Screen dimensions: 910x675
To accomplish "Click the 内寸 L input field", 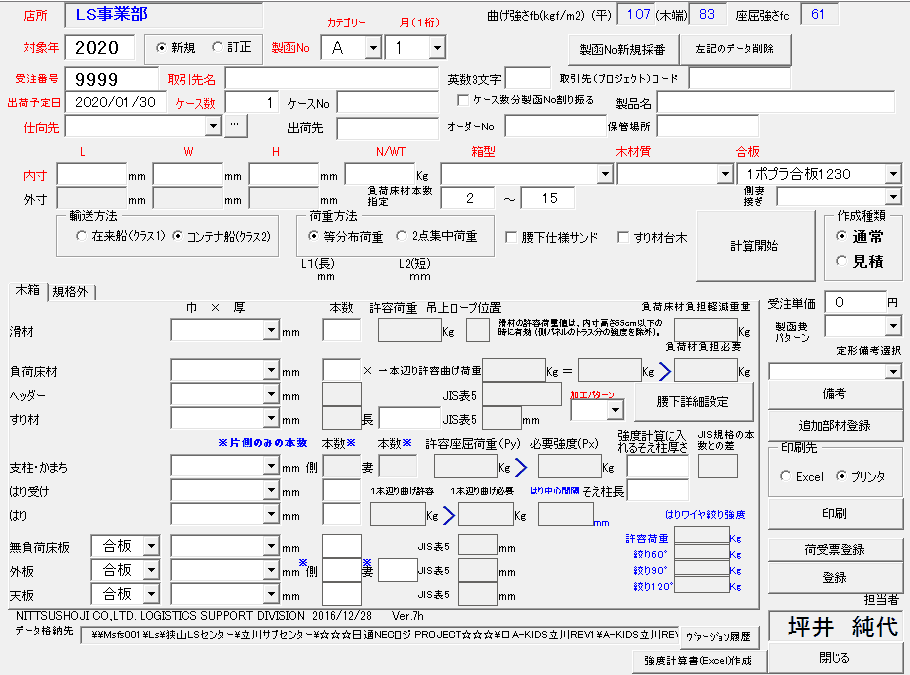I will [92, 174].
